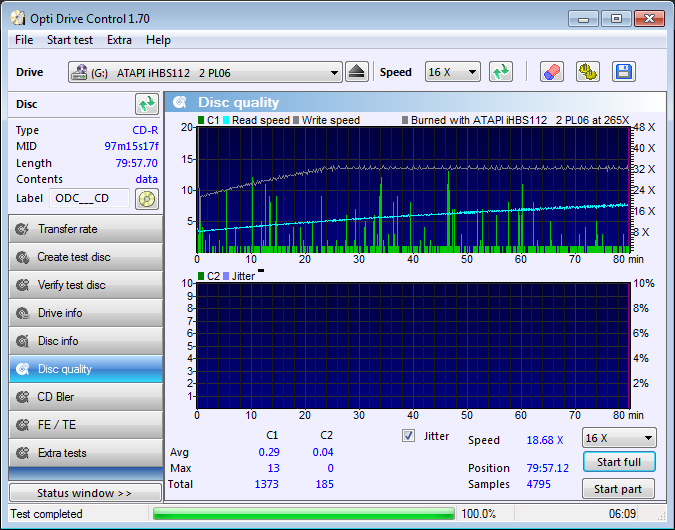675x530 pixels.
Task: Click the Opti Drive Control title bar icon
Action: pos(18,19)
